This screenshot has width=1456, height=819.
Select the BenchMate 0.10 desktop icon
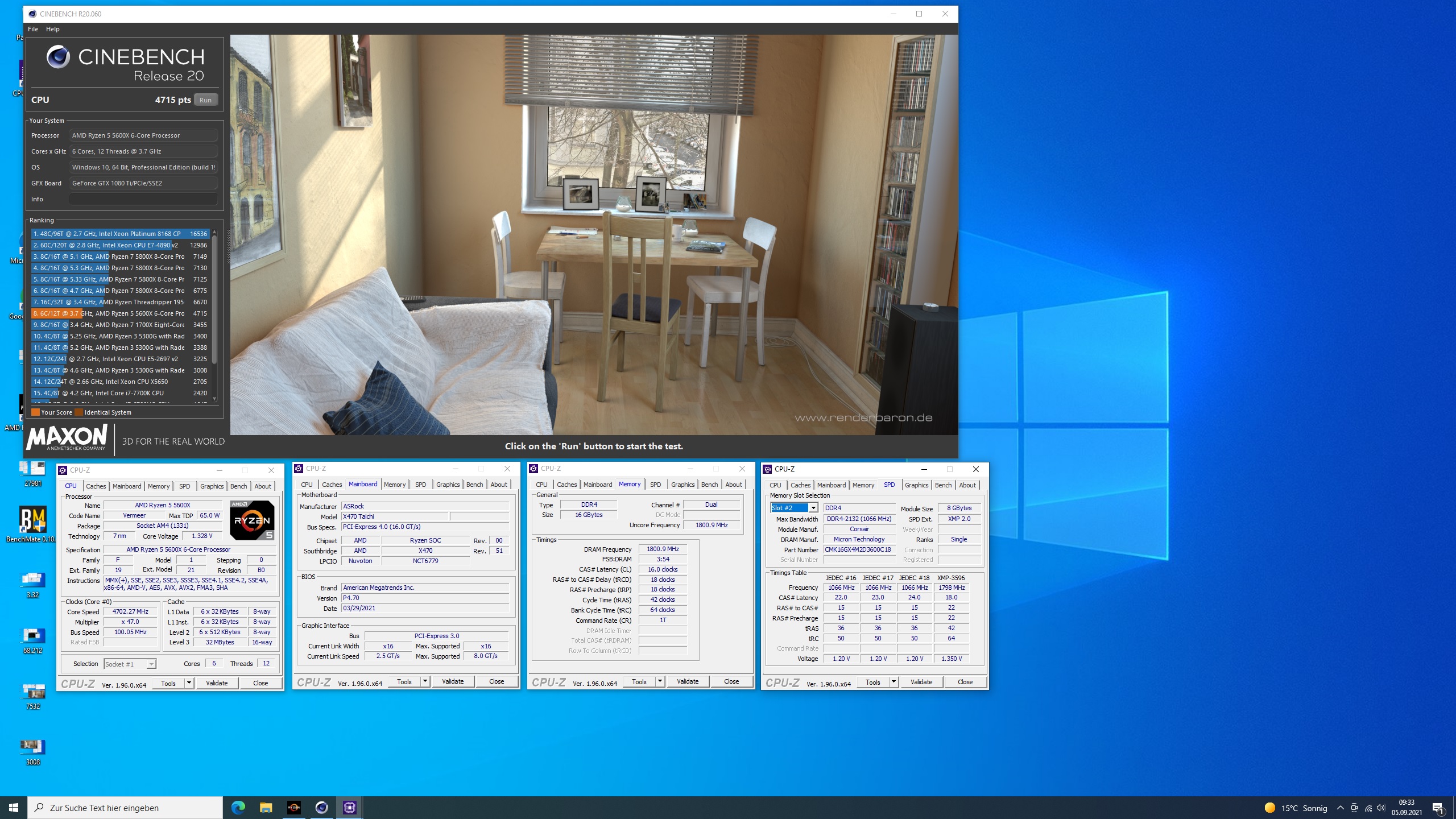tap(32, 524)
